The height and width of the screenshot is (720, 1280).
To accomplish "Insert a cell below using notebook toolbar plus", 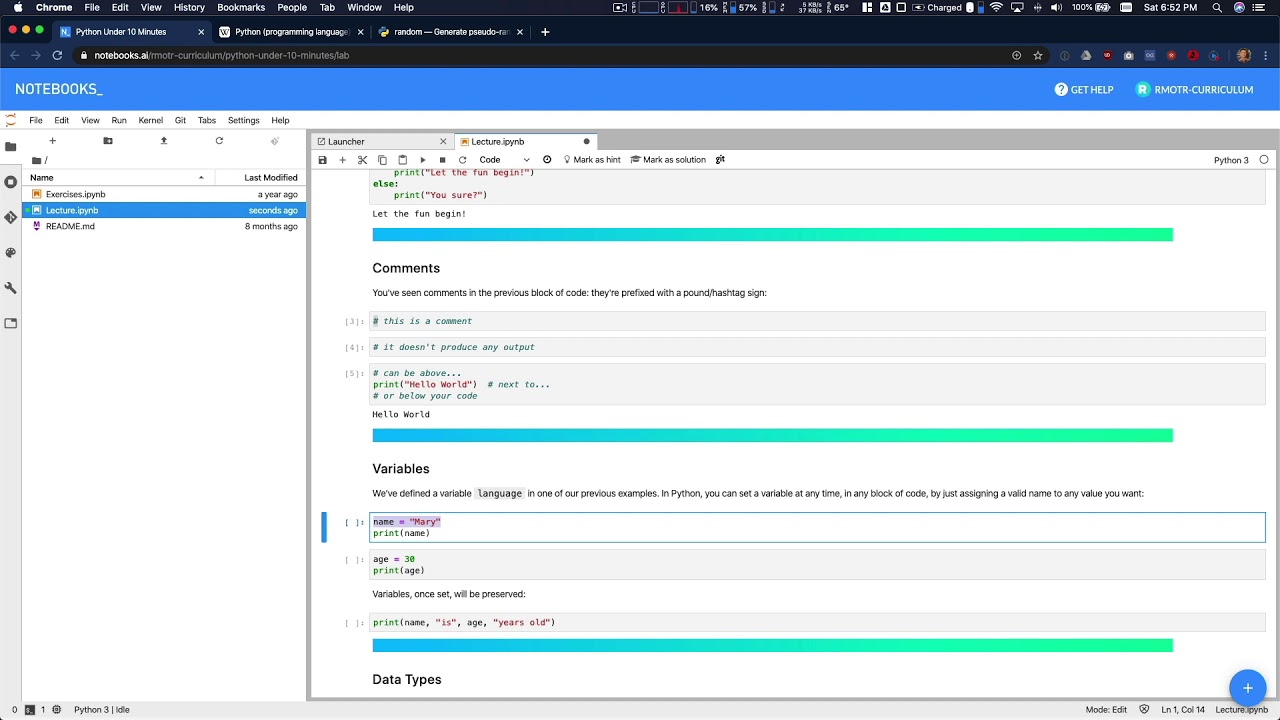I will click(342, 160).
